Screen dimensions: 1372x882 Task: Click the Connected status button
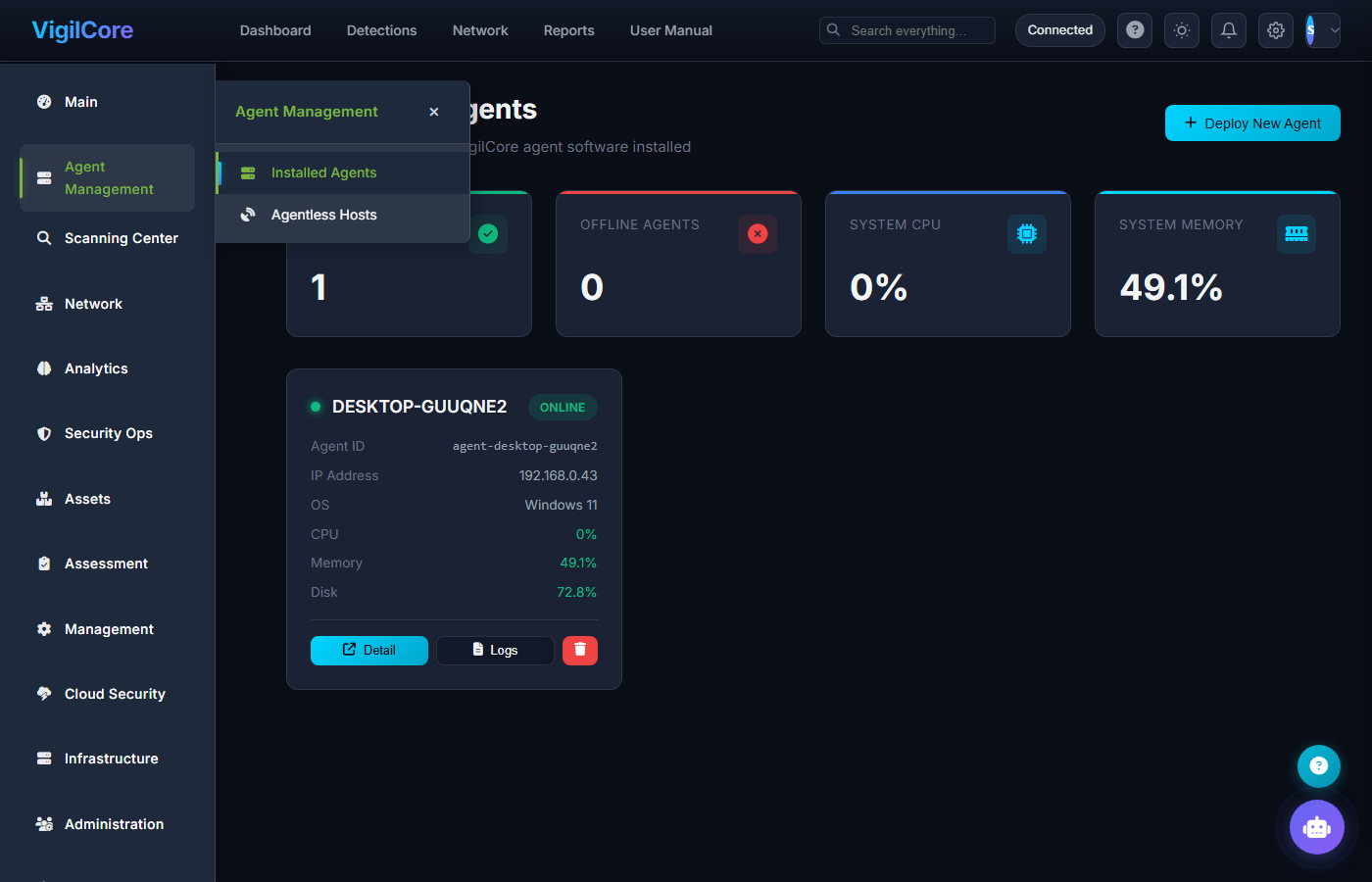tap(1060, 30)
